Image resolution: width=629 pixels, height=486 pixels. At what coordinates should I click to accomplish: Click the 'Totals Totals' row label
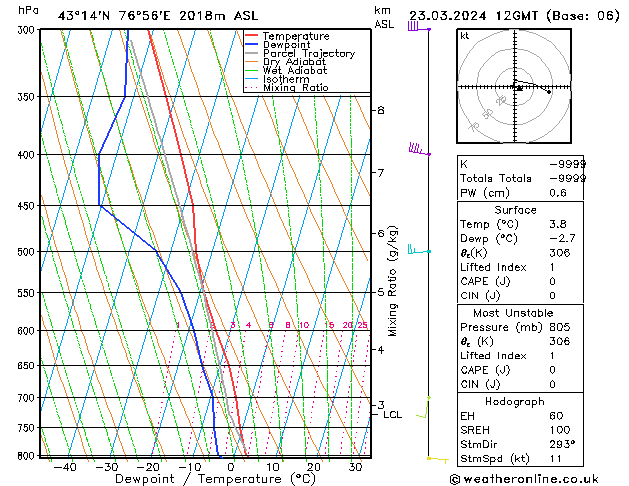(x=495, y=178)
